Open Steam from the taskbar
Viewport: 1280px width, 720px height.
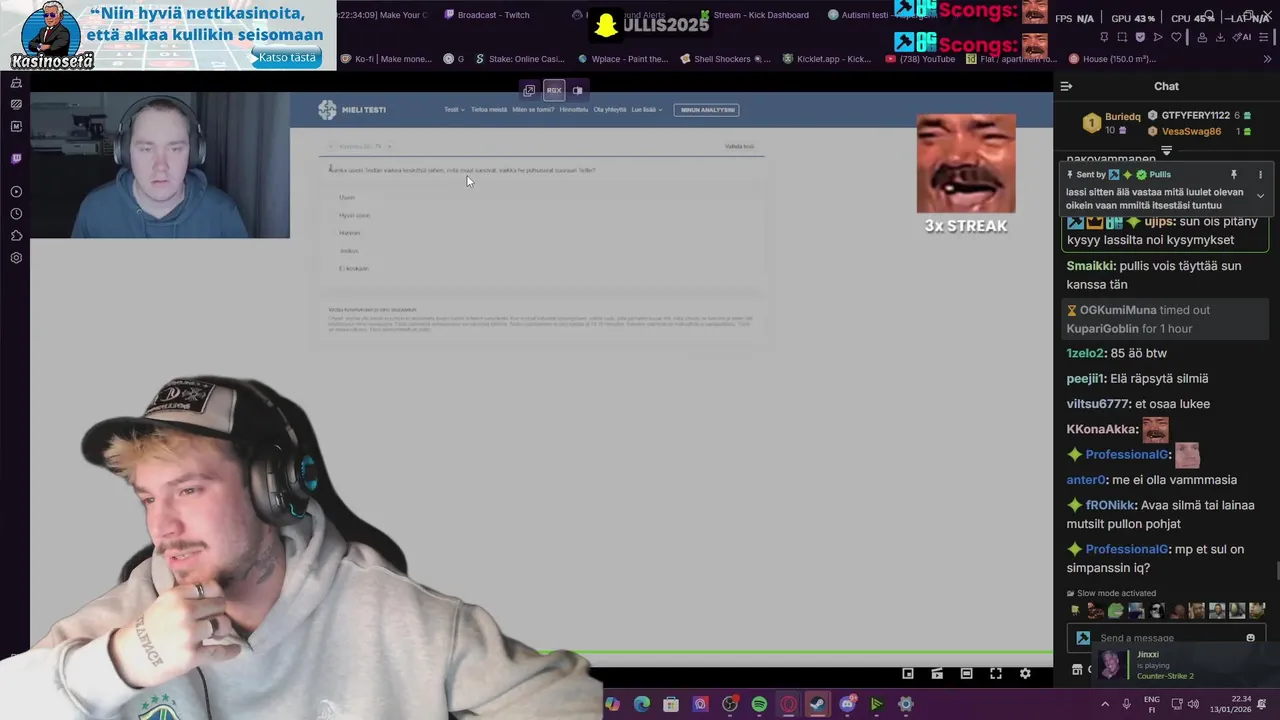818,705
